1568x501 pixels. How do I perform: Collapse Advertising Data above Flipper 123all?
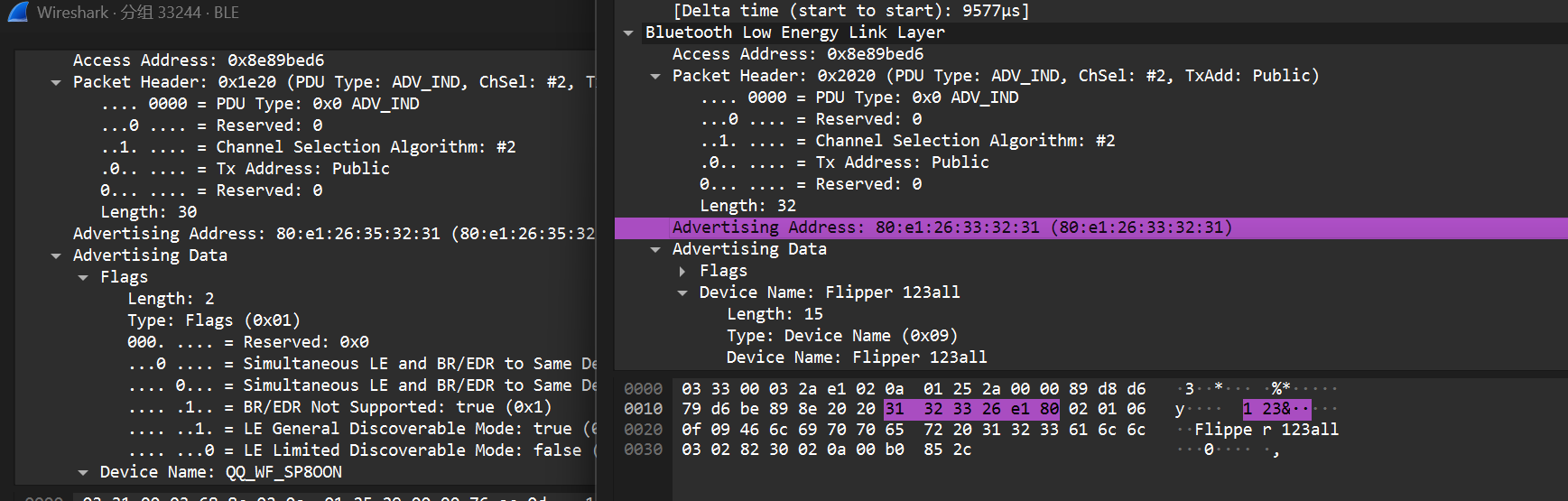[x=655, y=249]
